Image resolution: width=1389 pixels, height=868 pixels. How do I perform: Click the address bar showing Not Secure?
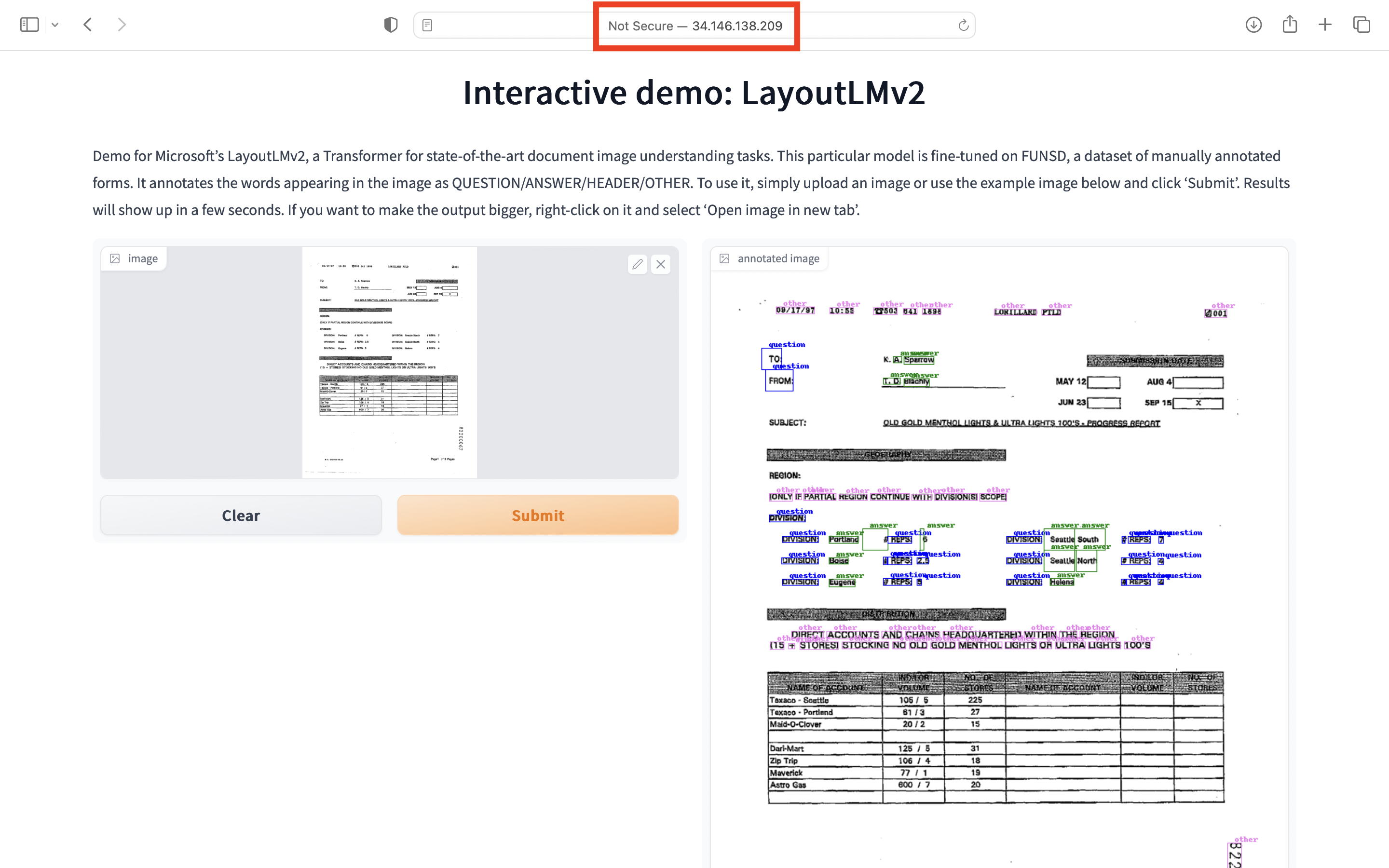click(x=695, y=25)
